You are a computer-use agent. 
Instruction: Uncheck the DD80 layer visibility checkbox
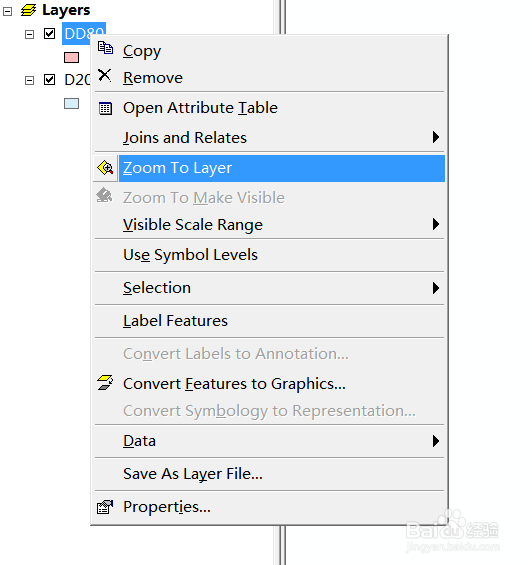tap(49, 34)
